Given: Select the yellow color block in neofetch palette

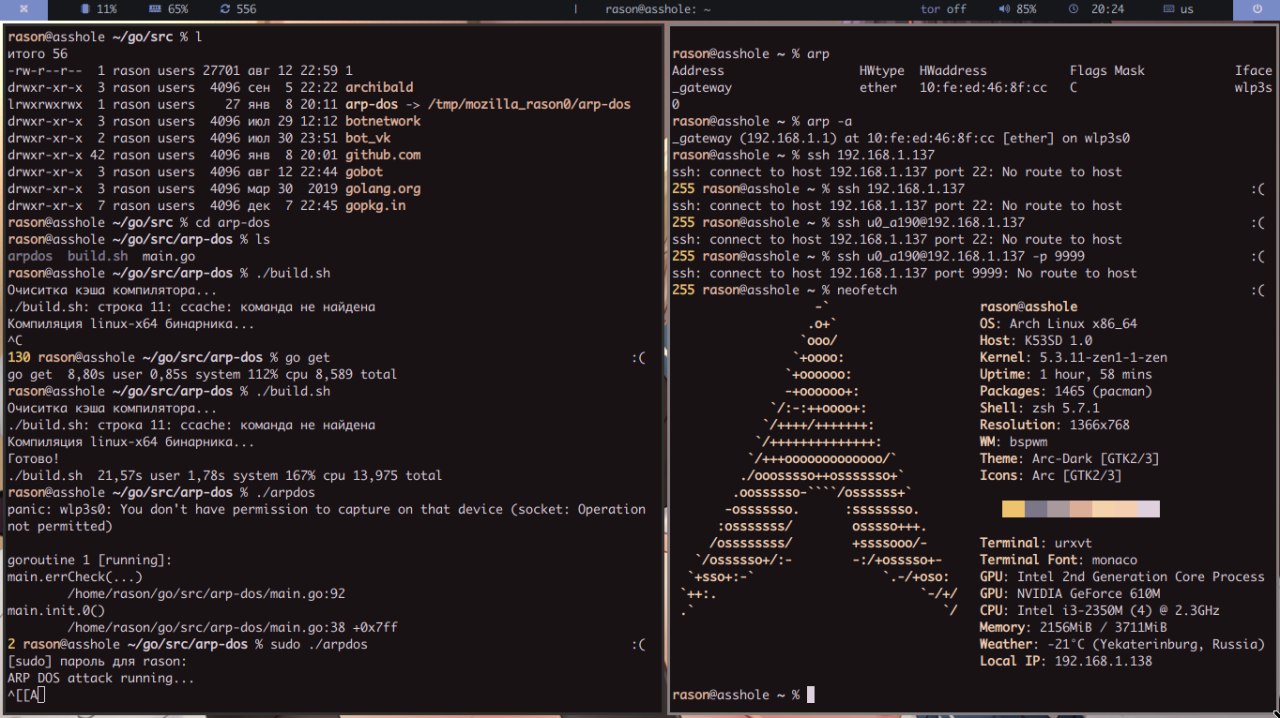Looking at the screenshot, I should [x=1013, y=509].
